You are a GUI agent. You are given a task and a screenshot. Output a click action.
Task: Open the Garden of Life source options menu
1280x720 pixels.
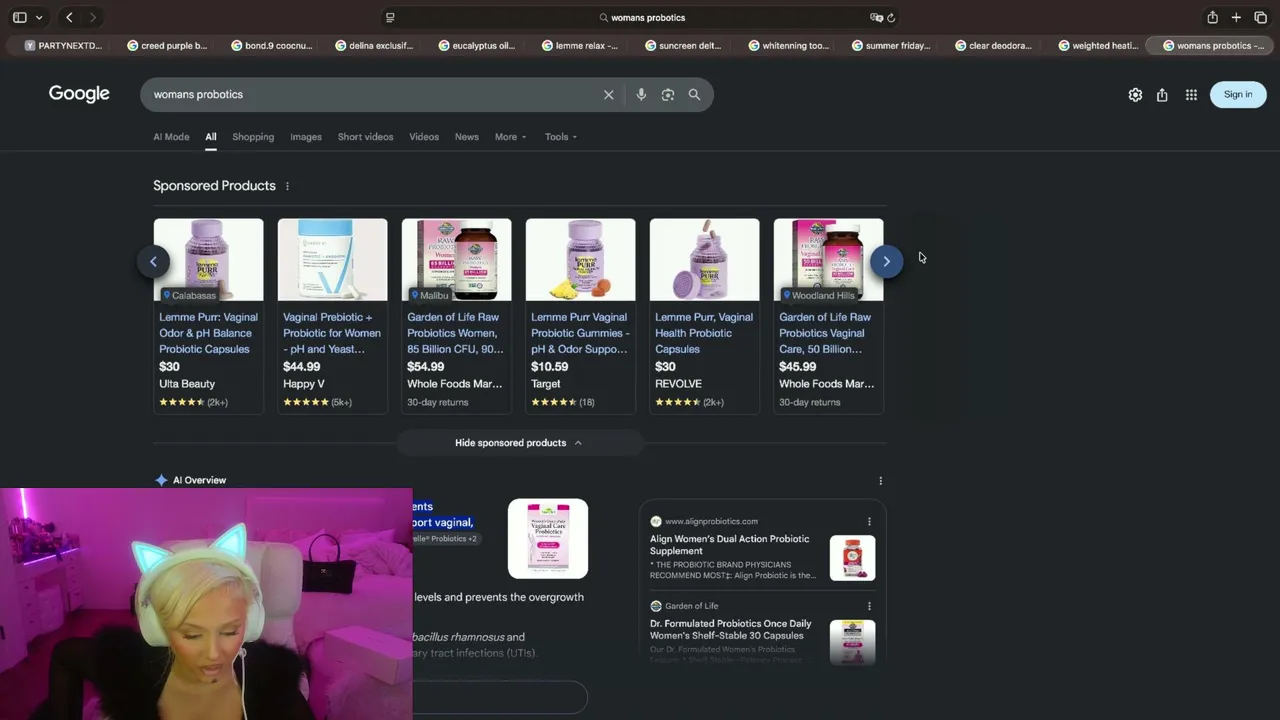pos(869,606)
